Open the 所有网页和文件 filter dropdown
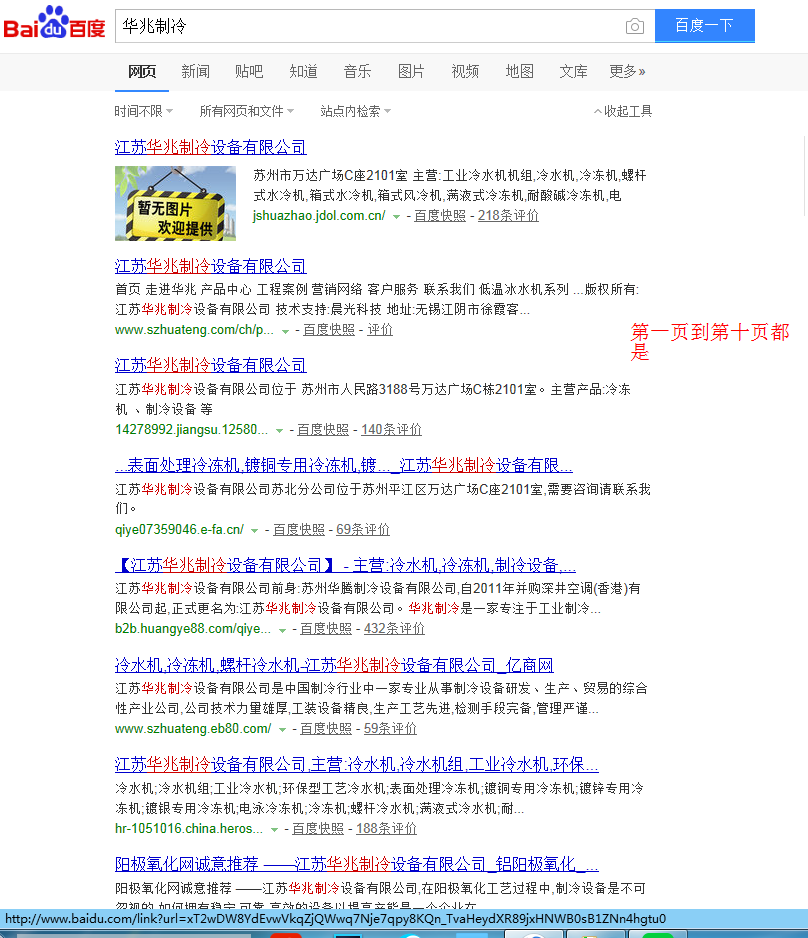 (x=246, y=111)
